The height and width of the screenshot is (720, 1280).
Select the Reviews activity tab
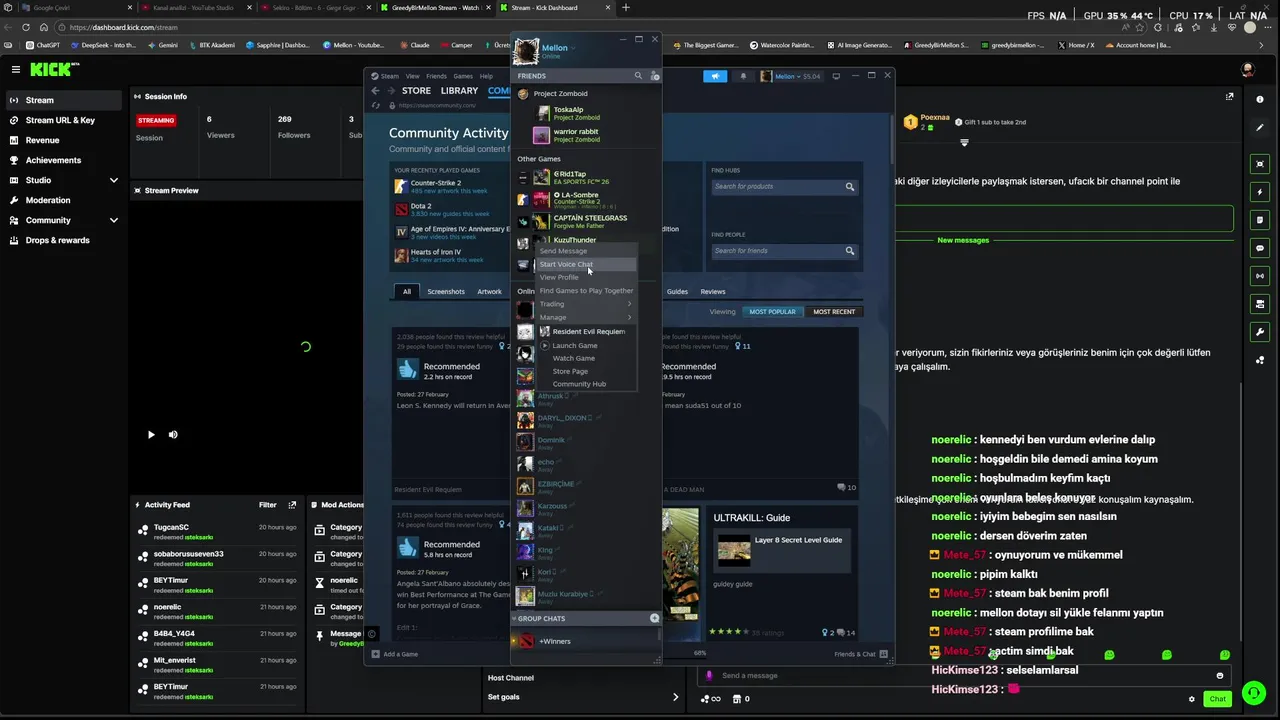713,291
